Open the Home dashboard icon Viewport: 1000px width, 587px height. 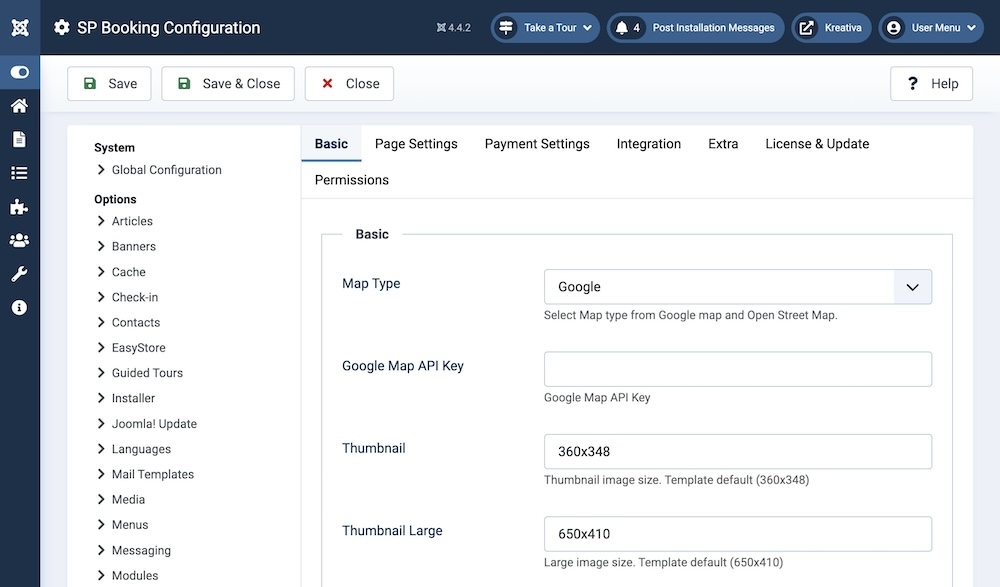20,106
